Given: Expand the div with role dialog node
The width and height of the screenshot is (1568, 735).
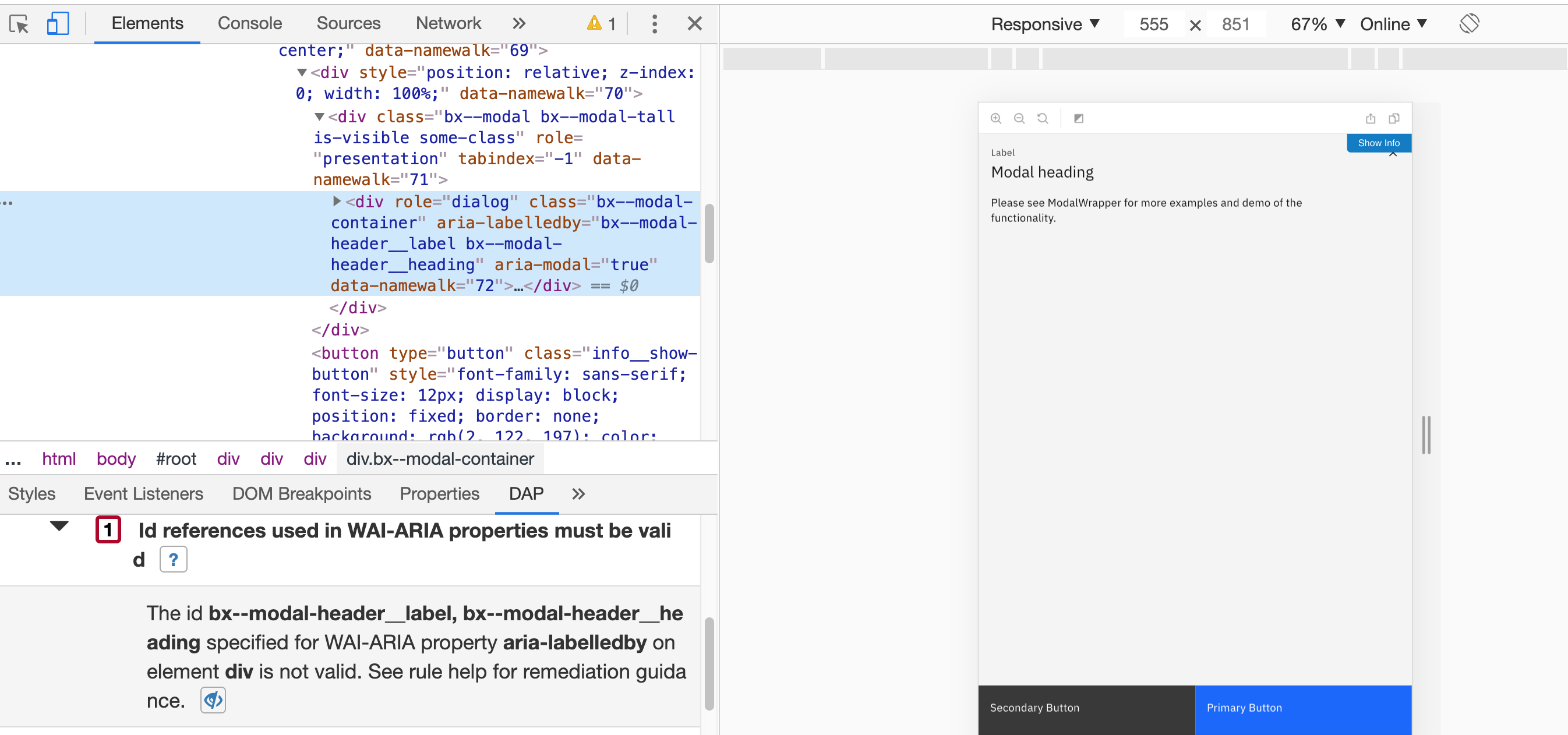Looking at the screenshot, I should coord(337,202).
